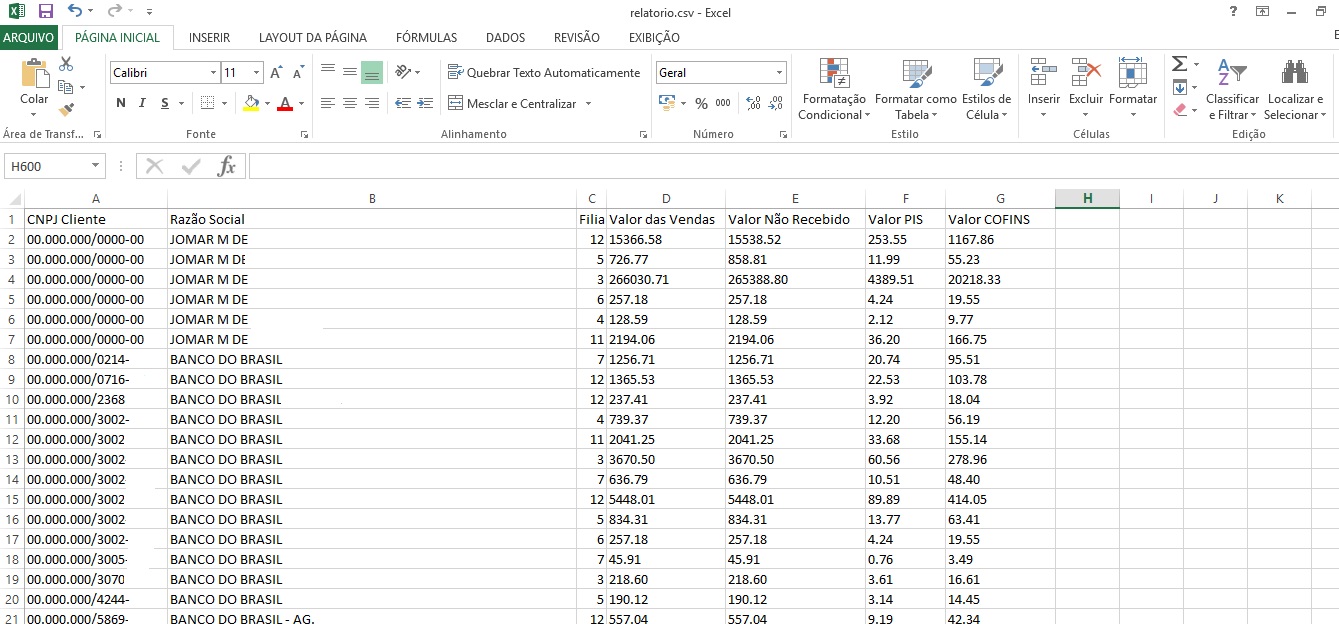1339x624 pixels.
Task: Open the fill color dropdown arrow
Action: click(267, 103)
